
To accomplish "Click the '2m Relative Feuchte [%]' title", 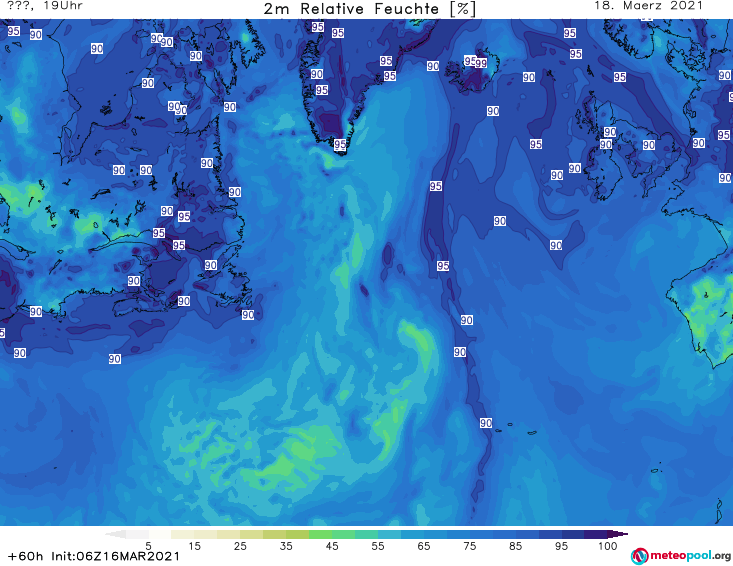I will pyautogui.click(x=369, y=9).
